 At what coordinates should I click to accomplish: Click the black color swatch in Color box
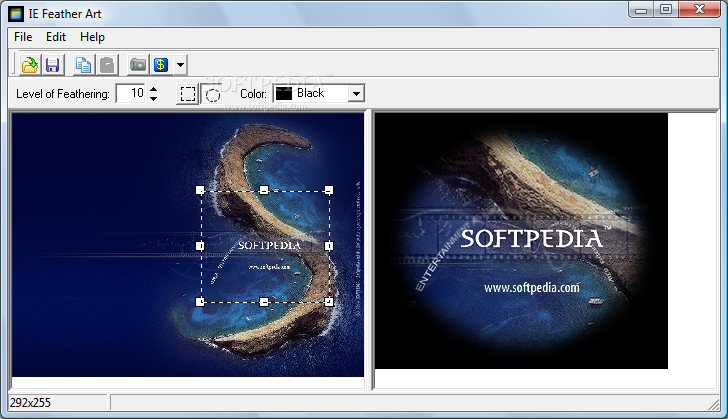tap(284, 93)
